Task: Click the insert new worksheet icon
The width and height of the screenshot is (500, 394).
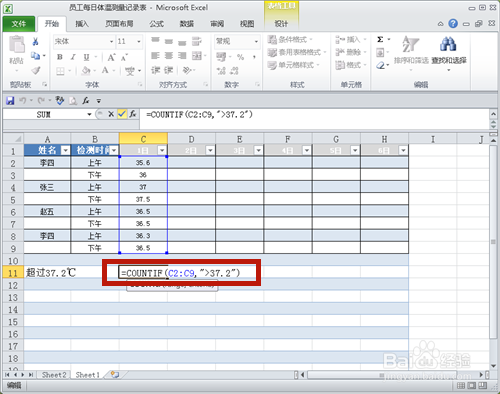Action: [115, 375]
